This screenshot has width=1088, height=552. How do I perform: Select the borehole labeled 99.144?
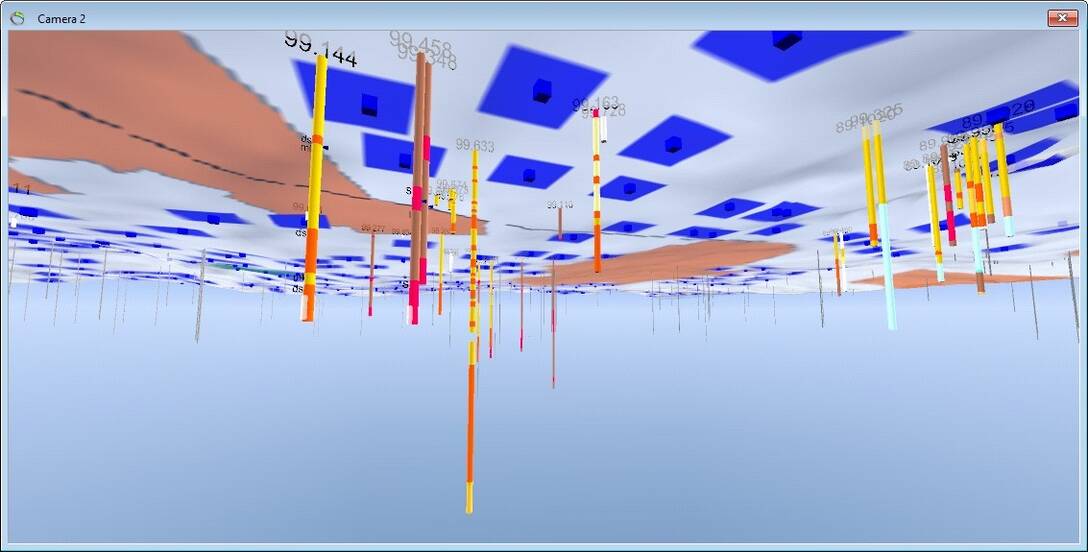pyautogui.click(x=315, y=190)
